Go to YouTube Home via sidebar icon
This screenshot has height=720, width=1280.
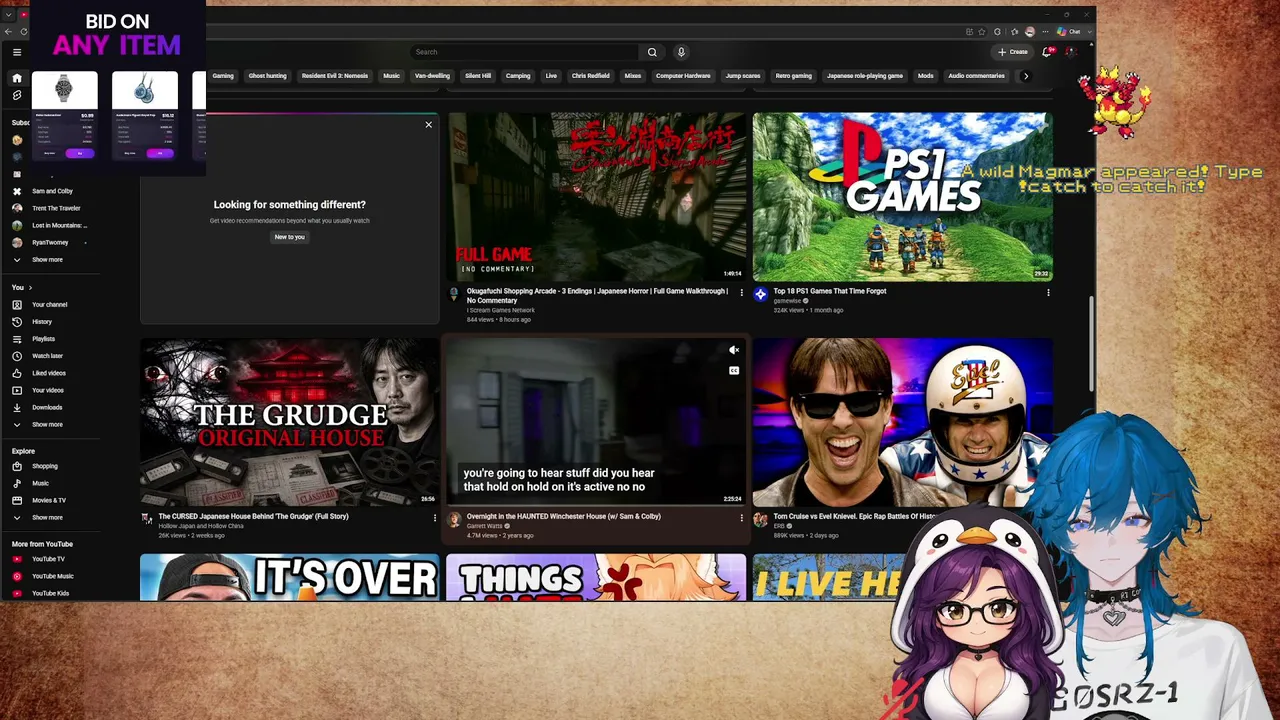pos(17,78)
